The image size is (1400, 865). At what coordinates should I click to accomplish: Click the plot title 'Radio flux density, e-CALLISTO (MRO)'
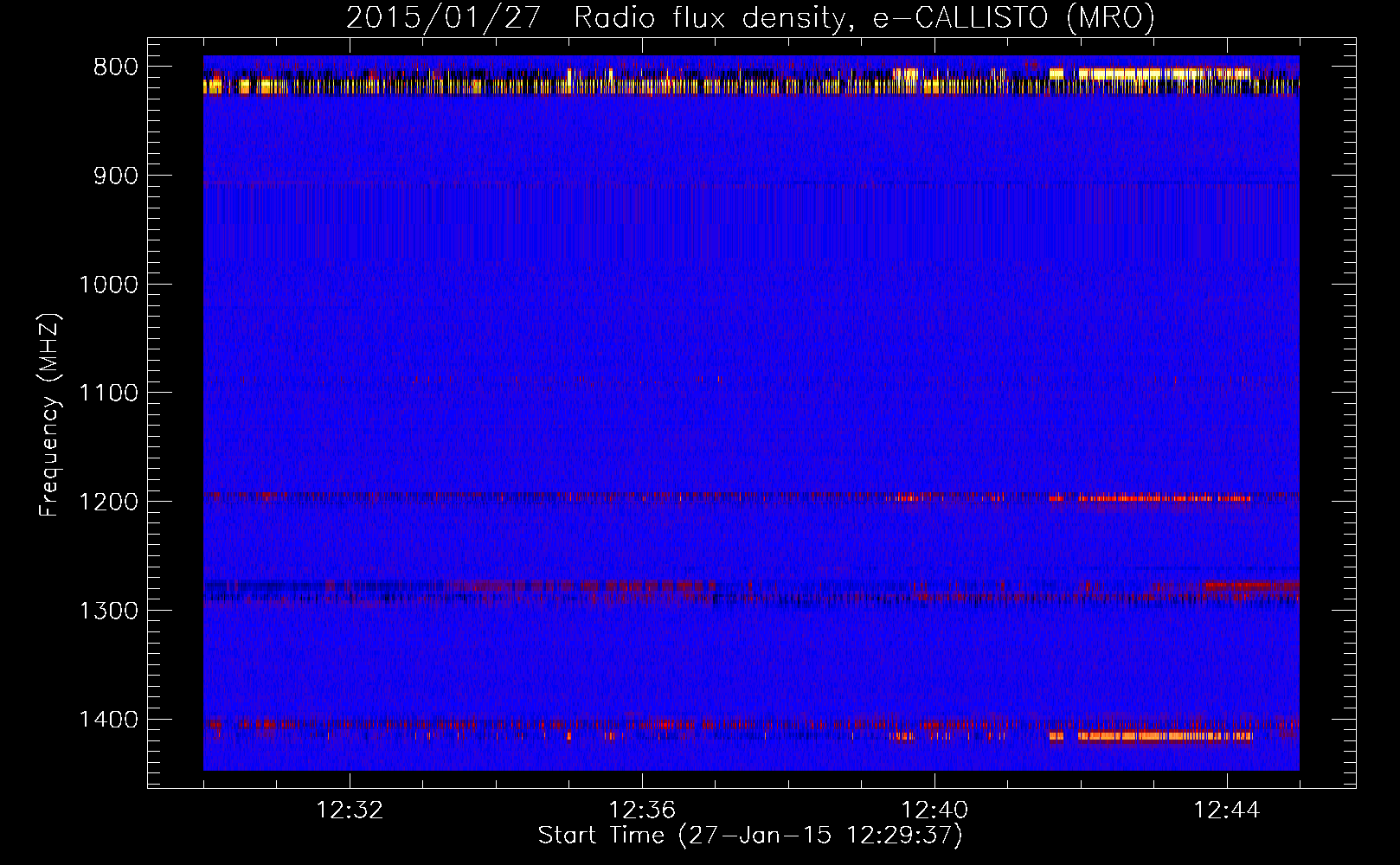coord(864,17)
